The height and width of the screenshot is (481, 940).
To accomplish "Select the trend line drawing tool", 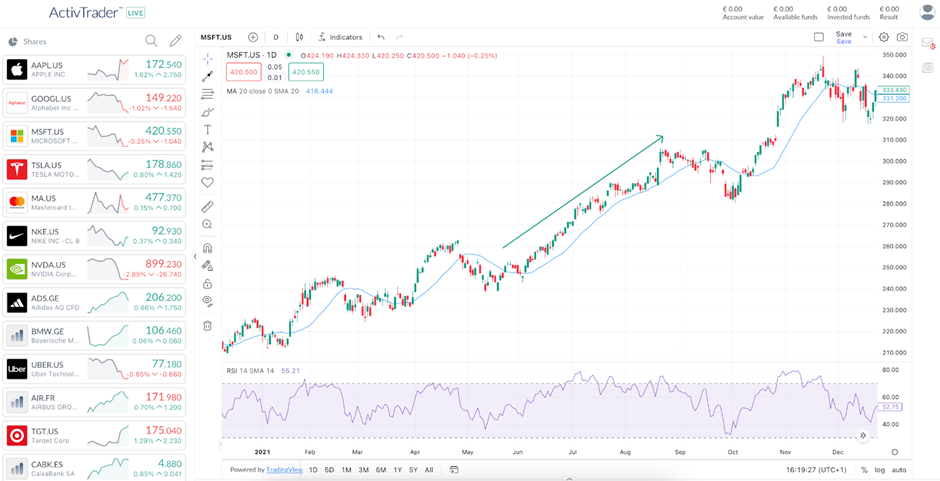I will point(208,76).
